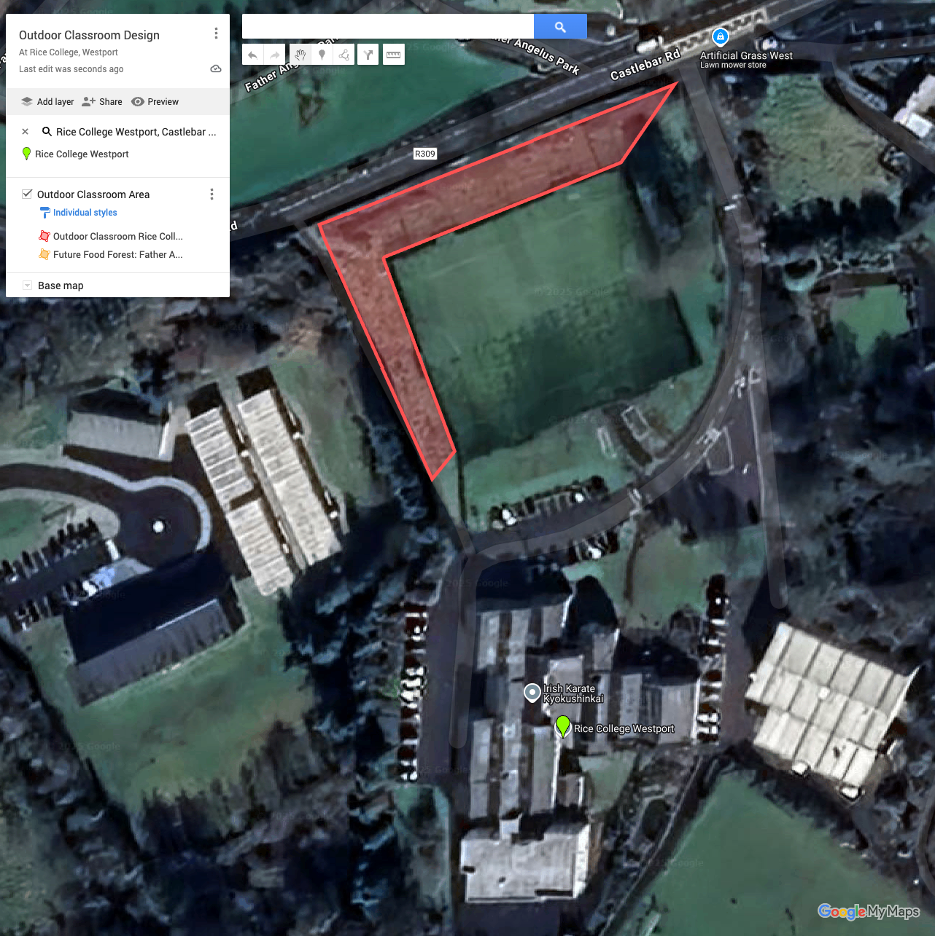Open the Outdoor Classroom Area layer options

coord(212,194)
